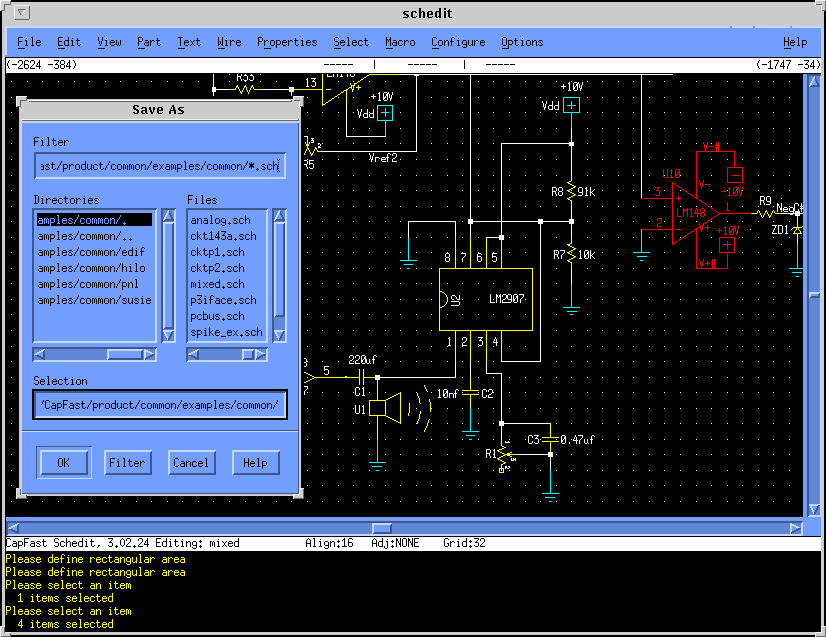Select capacitor C1 220uf
This screenshot has width=826, height=637.
pyautogui.click(x=361, y=377)
